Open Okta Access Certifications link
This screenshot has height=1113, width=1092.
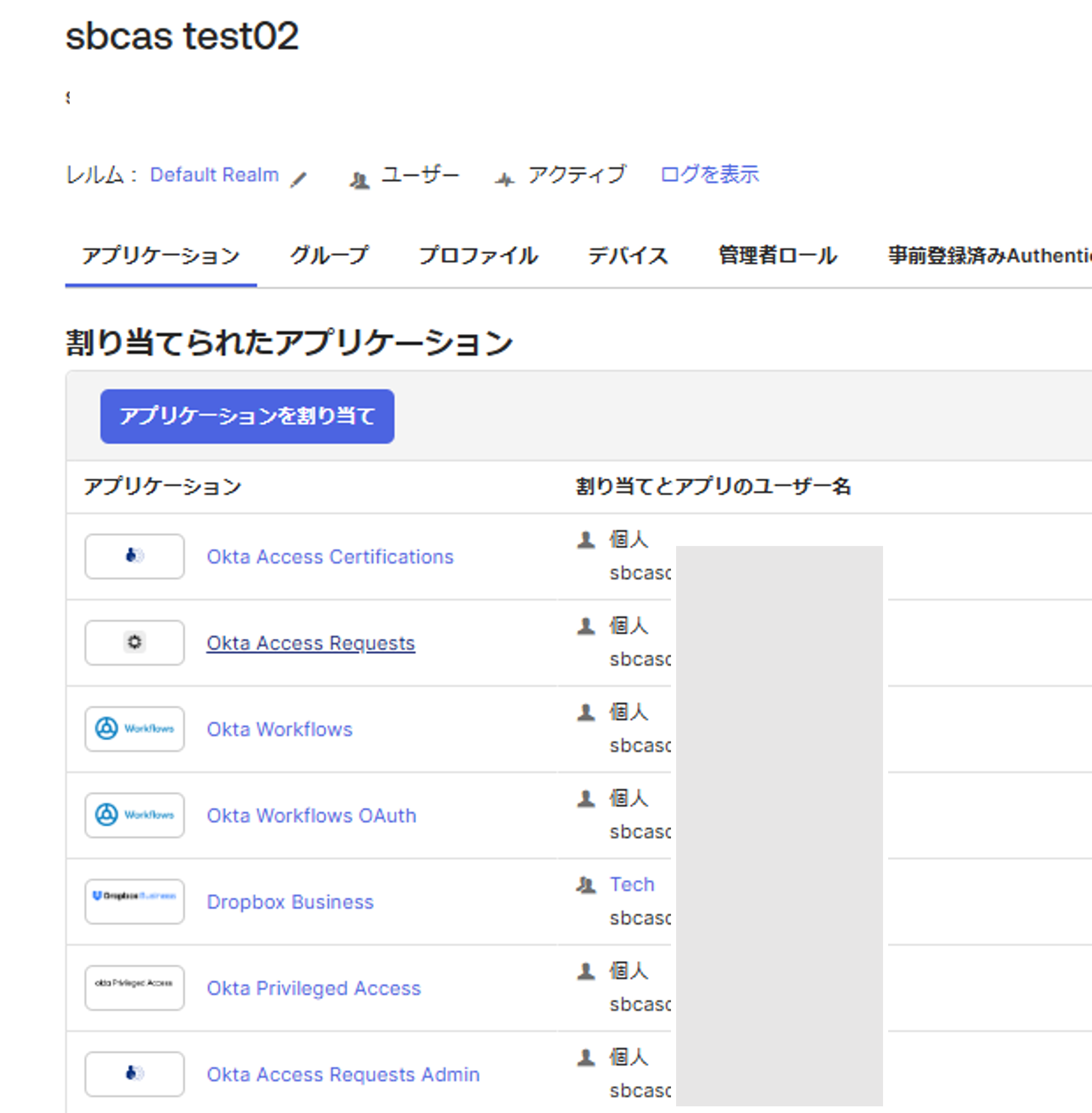pyautogui.click(x=330, y=556)
